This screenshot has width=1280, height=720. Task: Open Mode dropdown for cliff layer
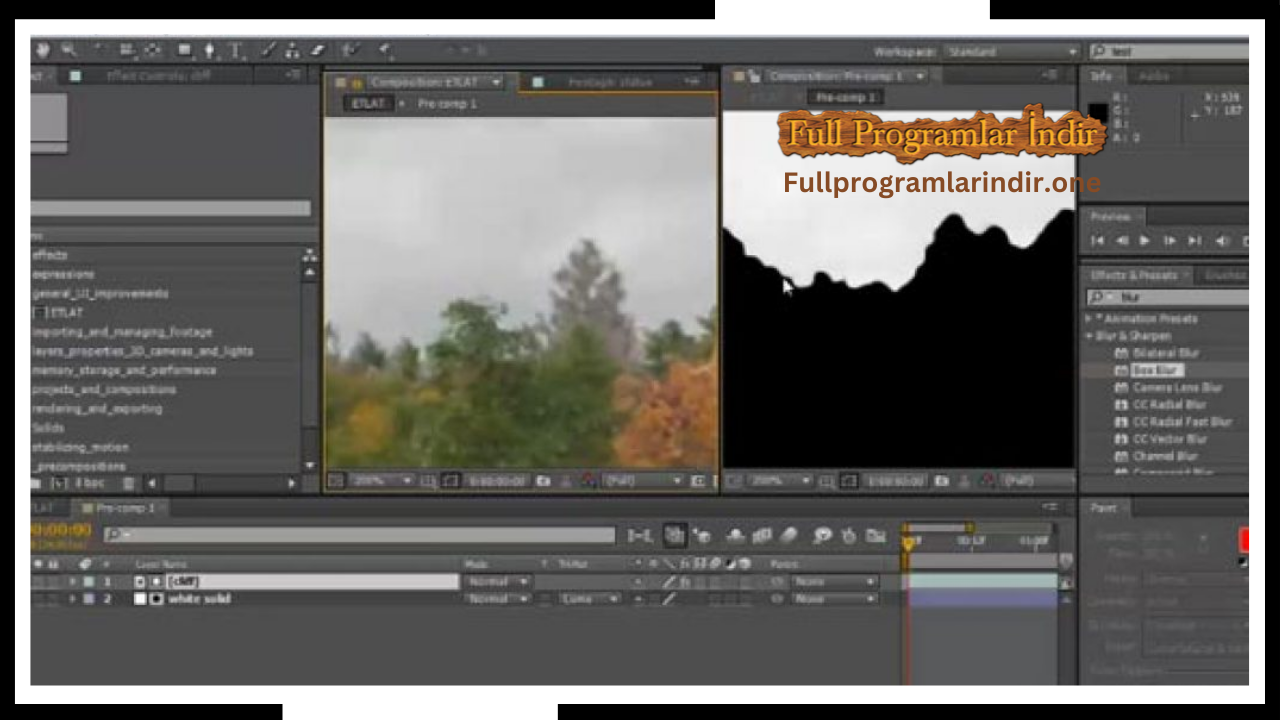tap(496, 581)
